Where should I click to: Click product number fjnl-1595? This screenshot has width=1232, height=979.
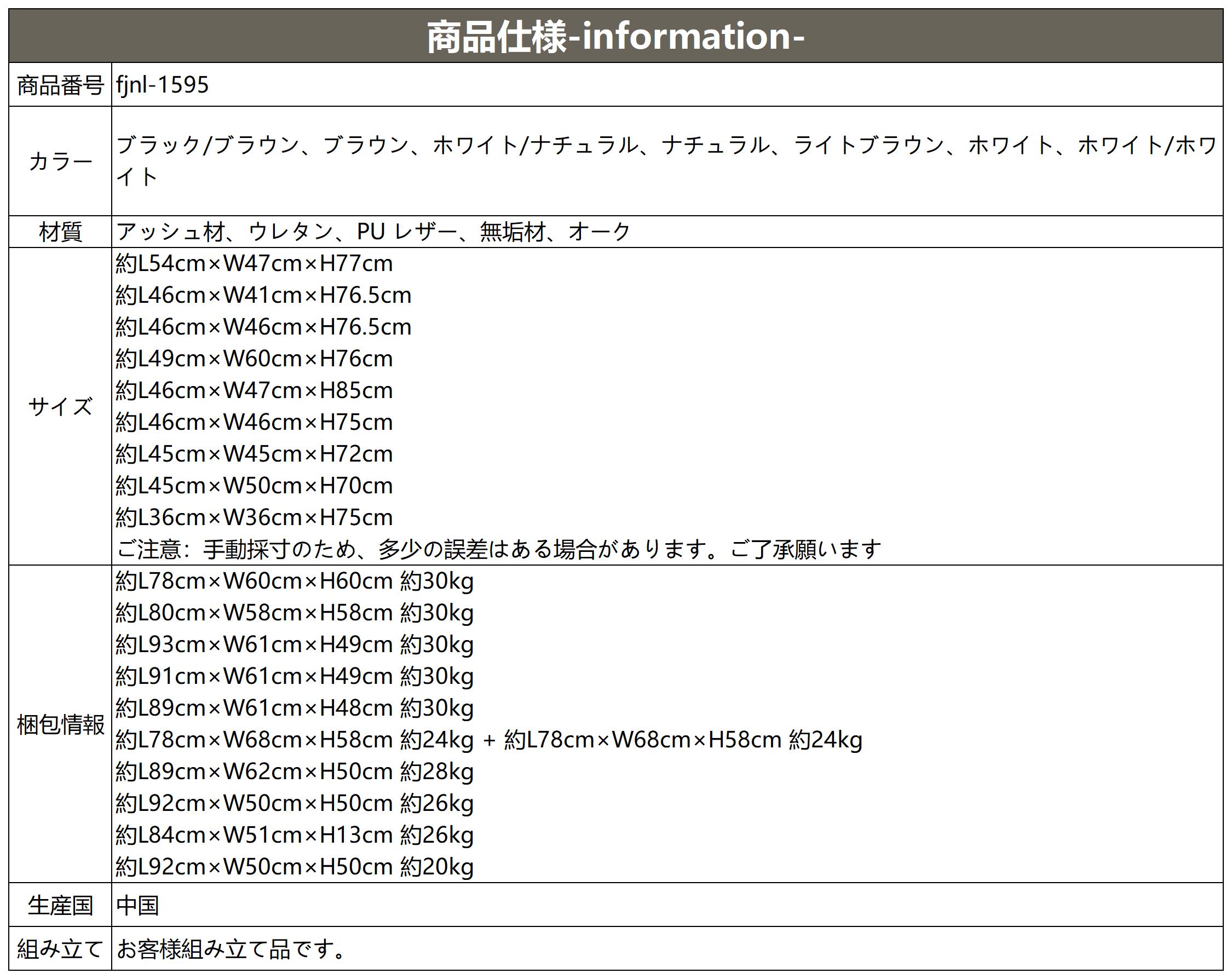(x=162, y=85)
